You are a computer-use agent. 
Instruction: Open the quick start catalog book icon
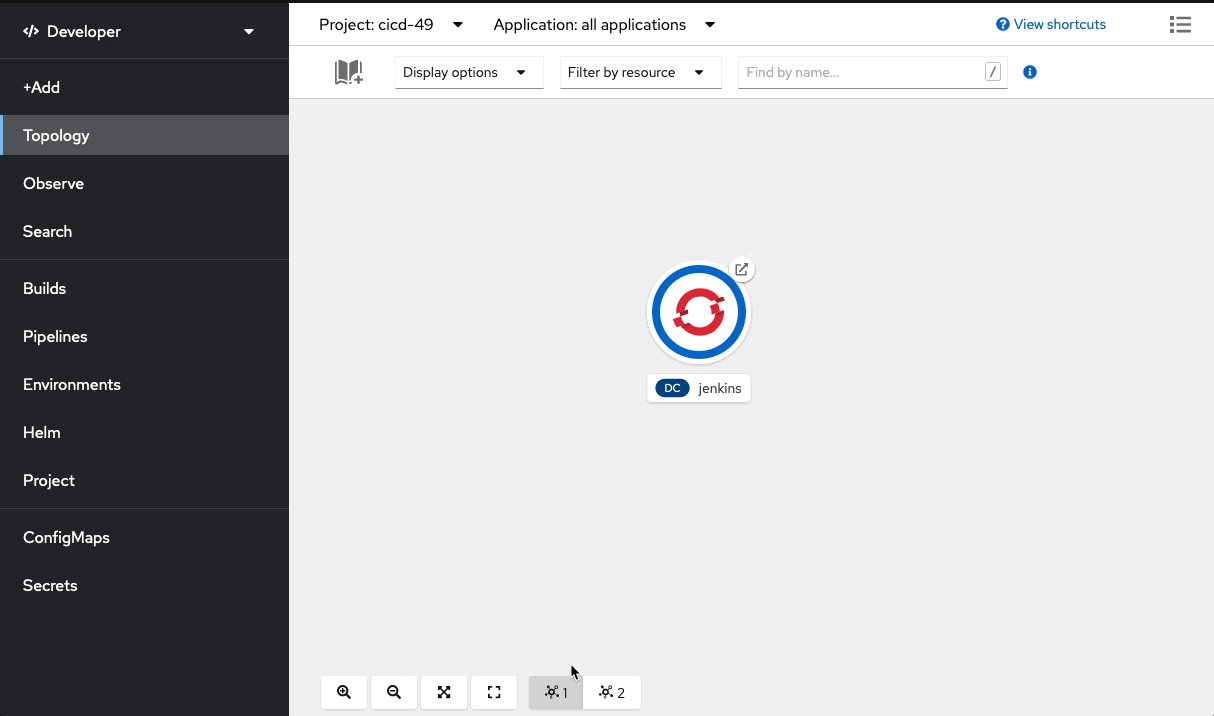pos(348,72)
